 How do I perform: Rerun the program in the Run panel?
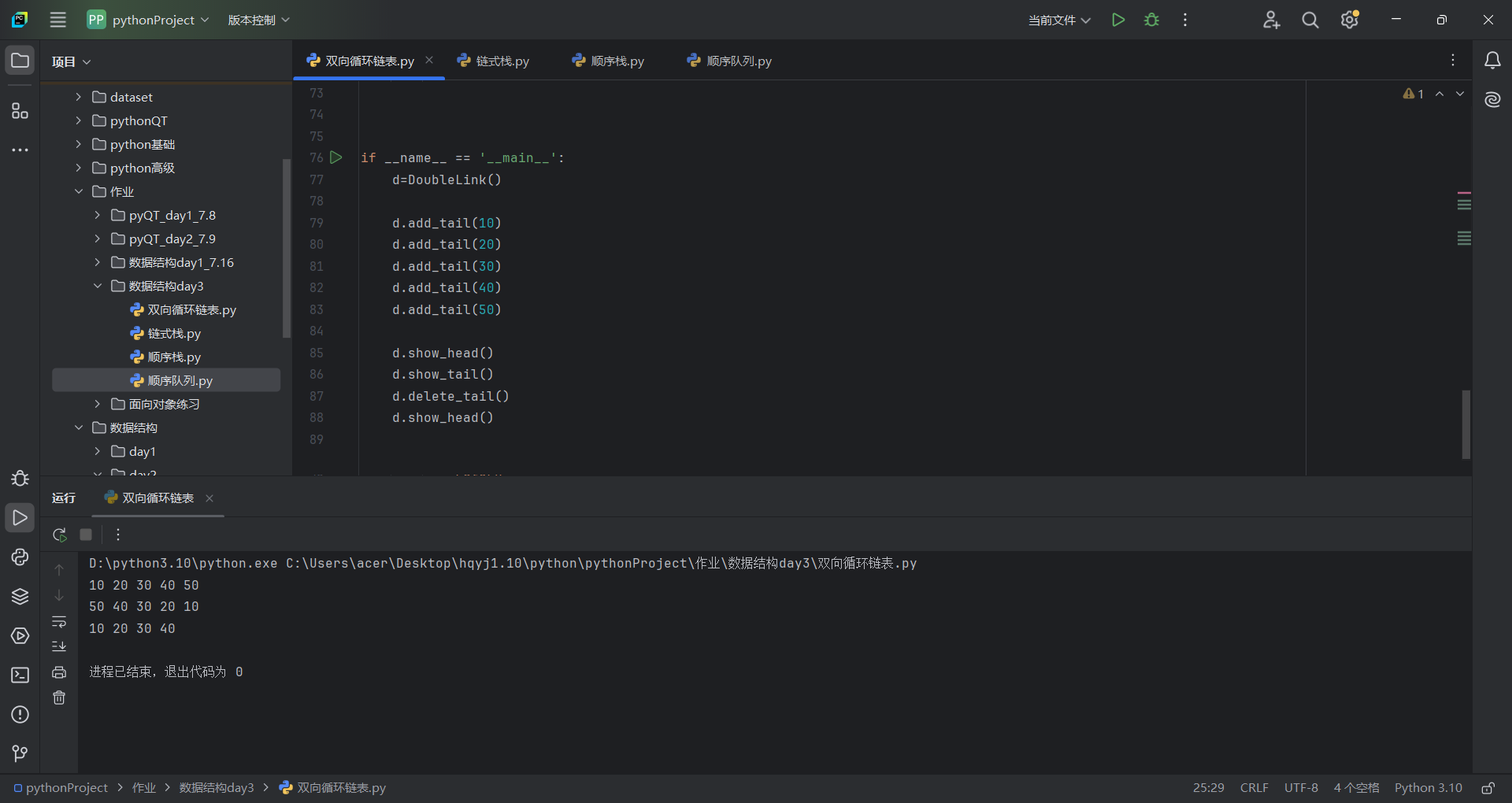click(x=59, y=535)
